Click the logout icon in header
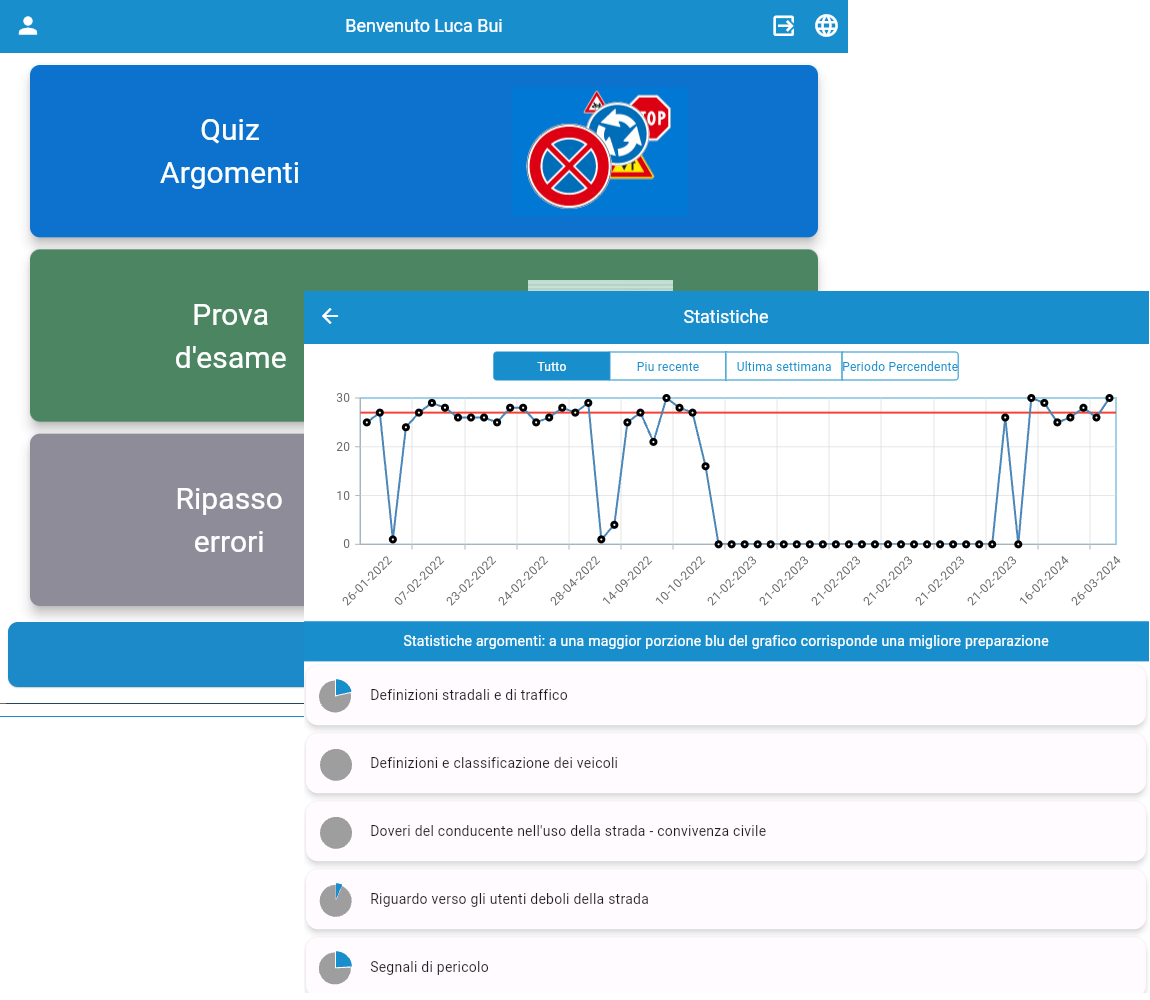 [784, 26]
